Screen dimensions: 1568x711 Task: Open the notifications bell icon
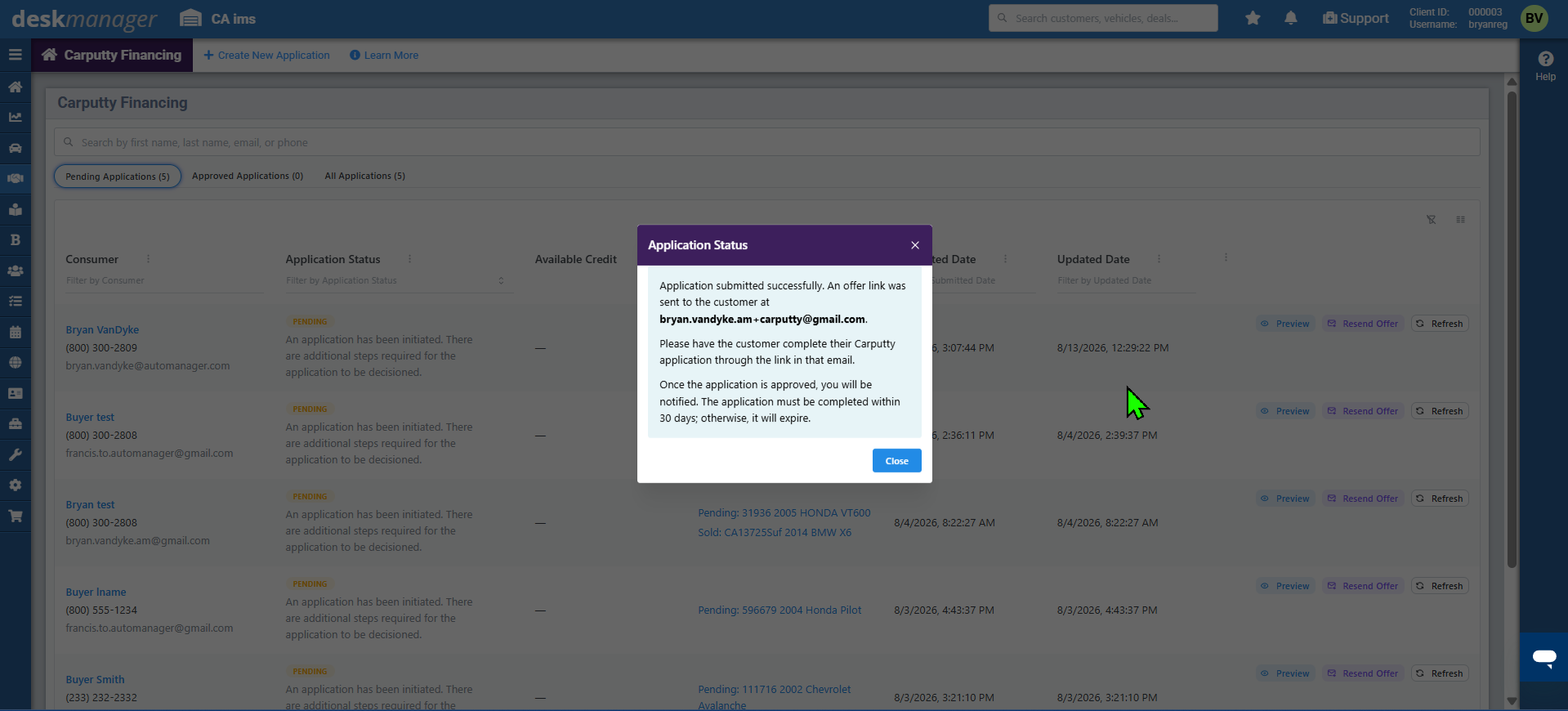(x=1291, y=18)
